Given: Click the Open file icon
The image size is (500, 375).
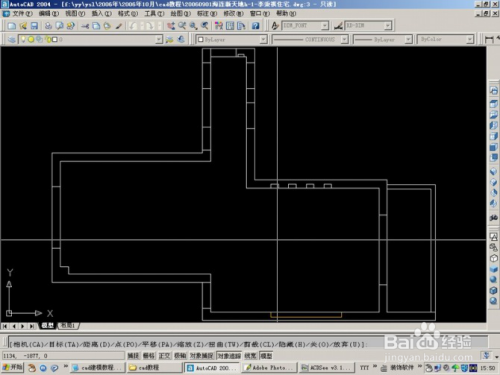Looking at the screenshot, I should coord(23,26).
